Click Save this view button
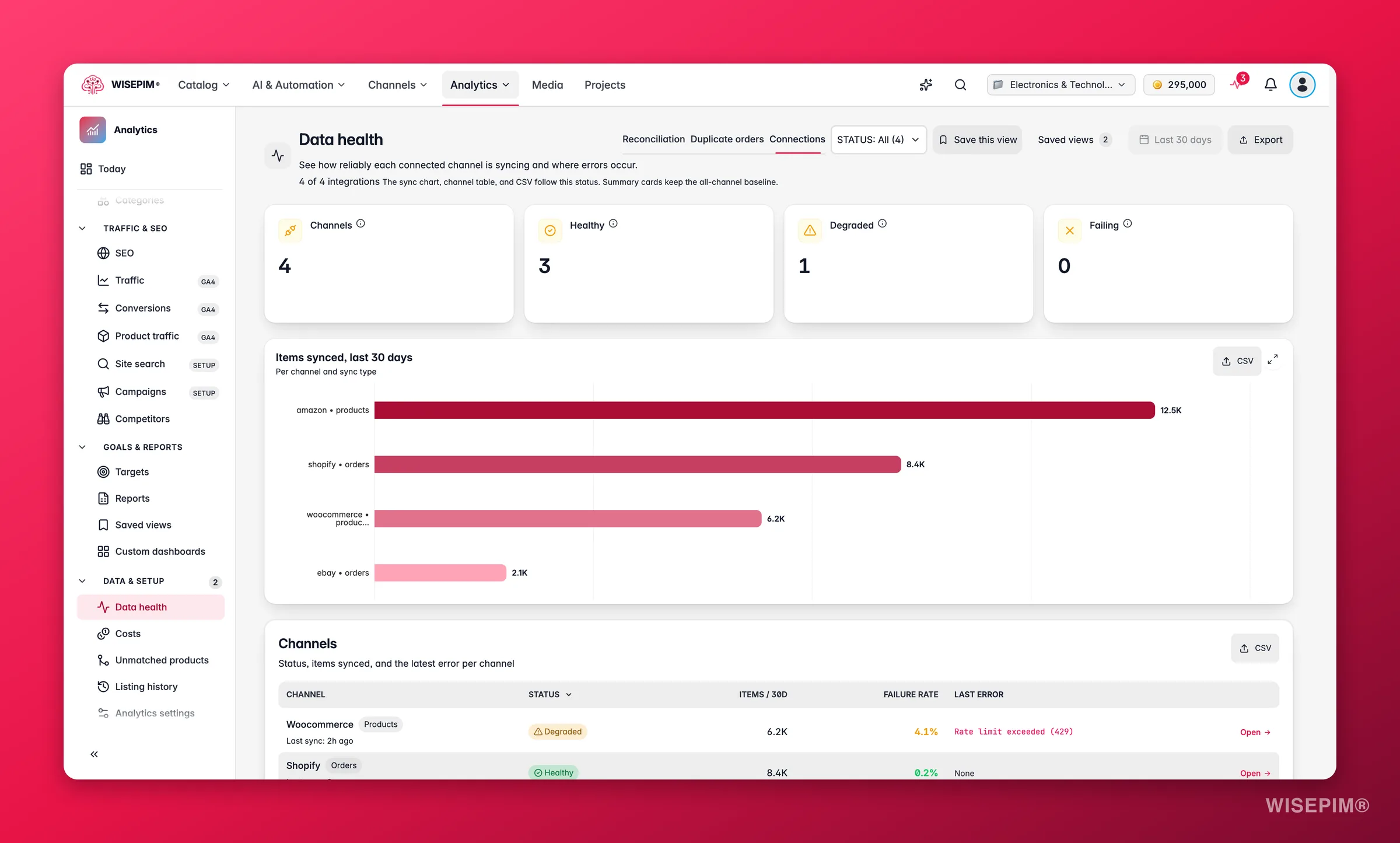Image resolution: width=1400 pixels, height=843 pixels. pos(977,140)
